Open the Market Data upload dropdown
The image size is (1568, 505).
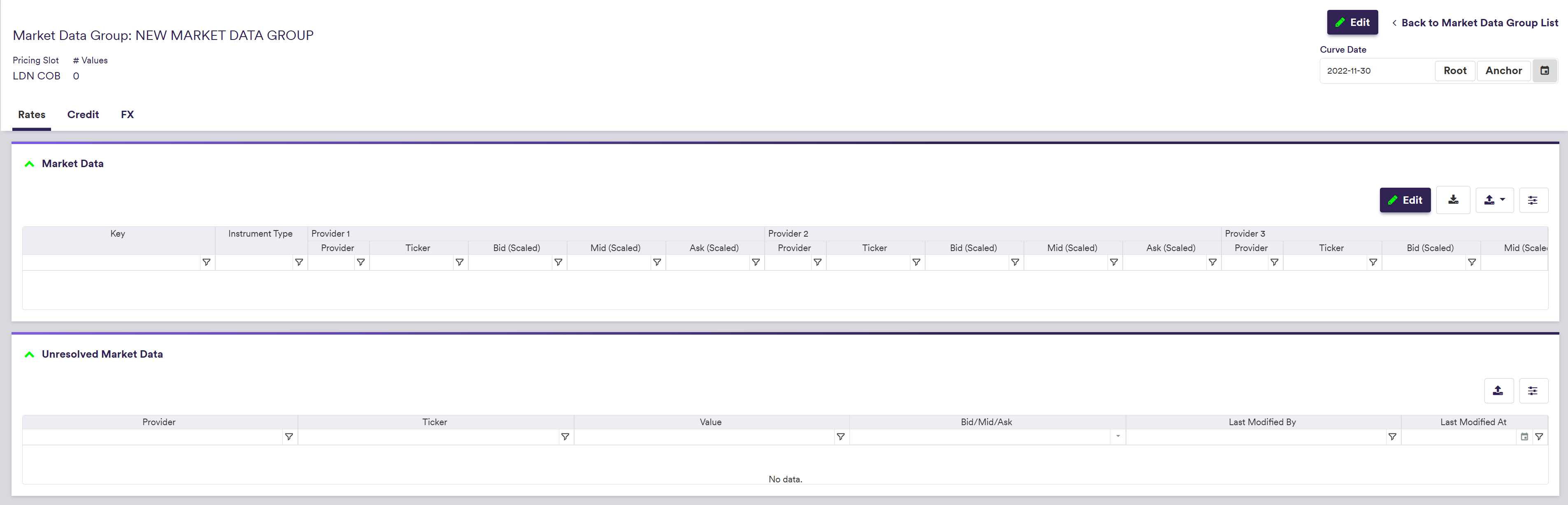tap(1494, 200)
